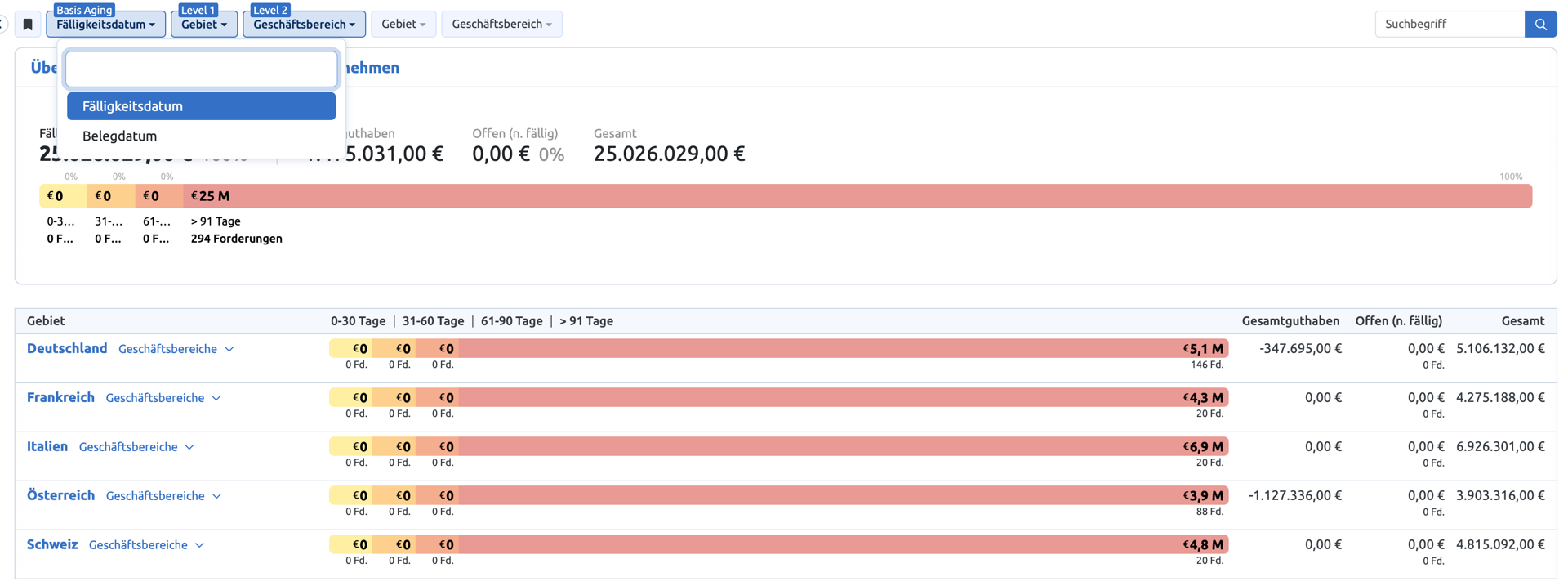The width and height of the screenshot is (1568, 586).
Task: Click the Frankreich €4,3 M aging bar
Action: tap(844, 398)
